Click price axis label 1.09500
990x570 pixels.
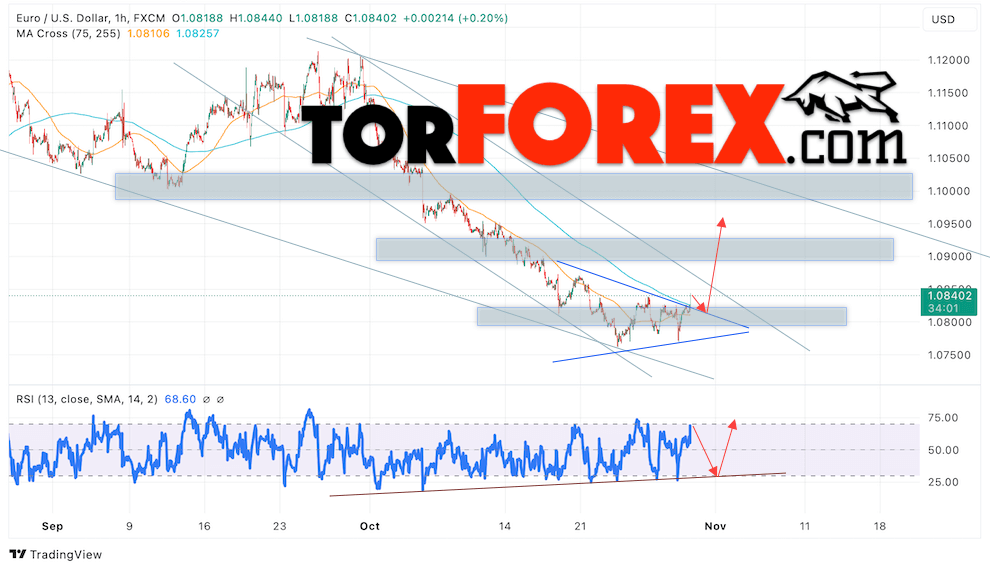pyautogui.click(x=948, y=224)
